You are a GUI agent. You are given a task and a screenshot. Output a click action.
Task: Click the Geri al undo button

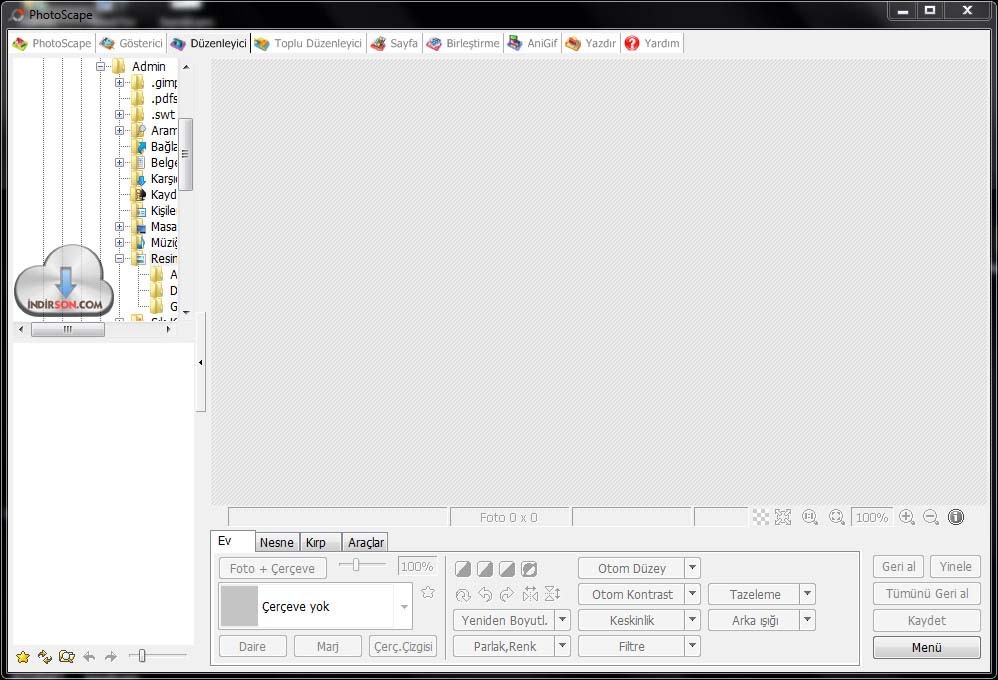pyautogui.click(x=899, y=567)
